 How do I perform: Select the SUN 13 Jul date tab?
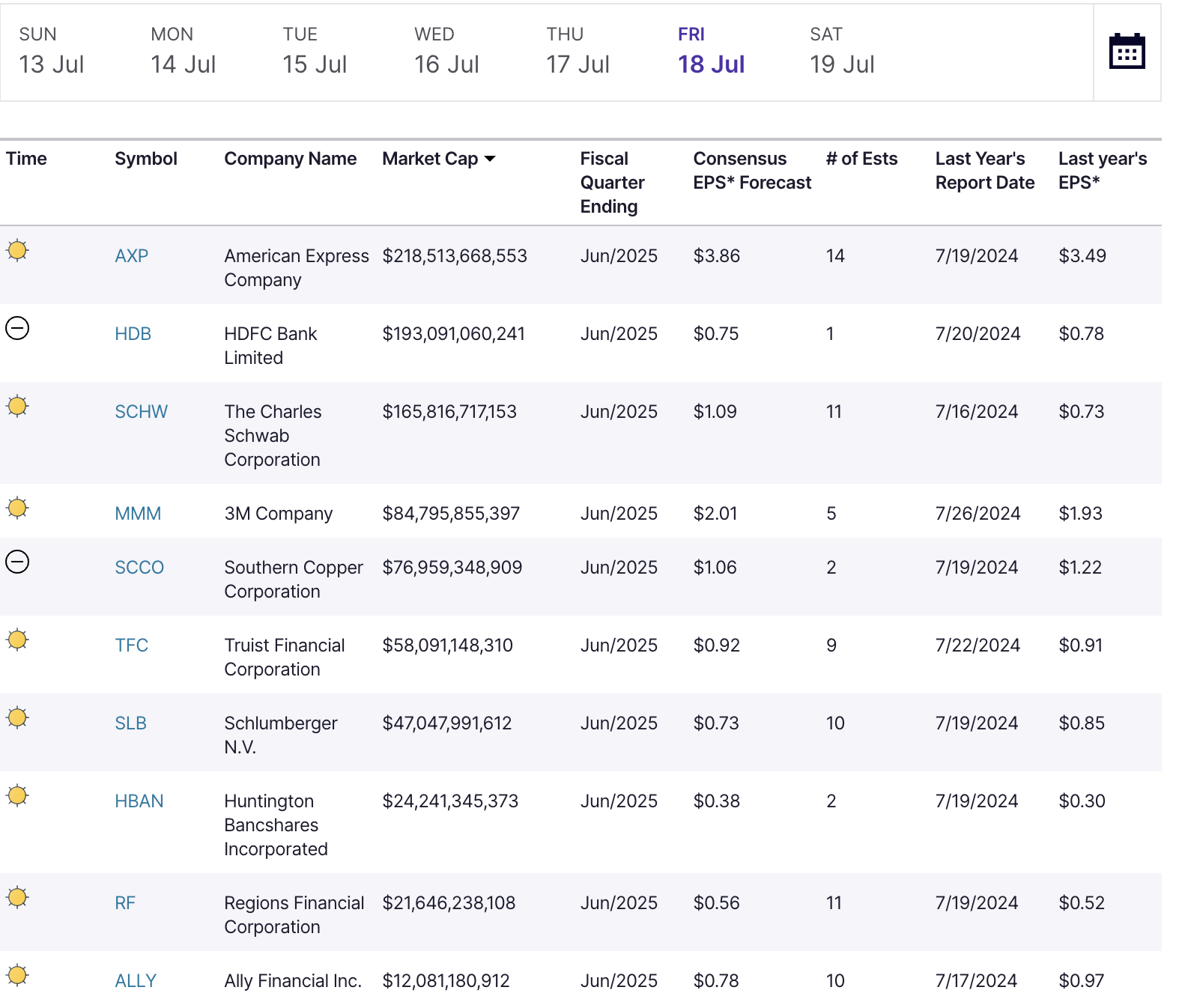pyautogui.click(x=52, y=51)
